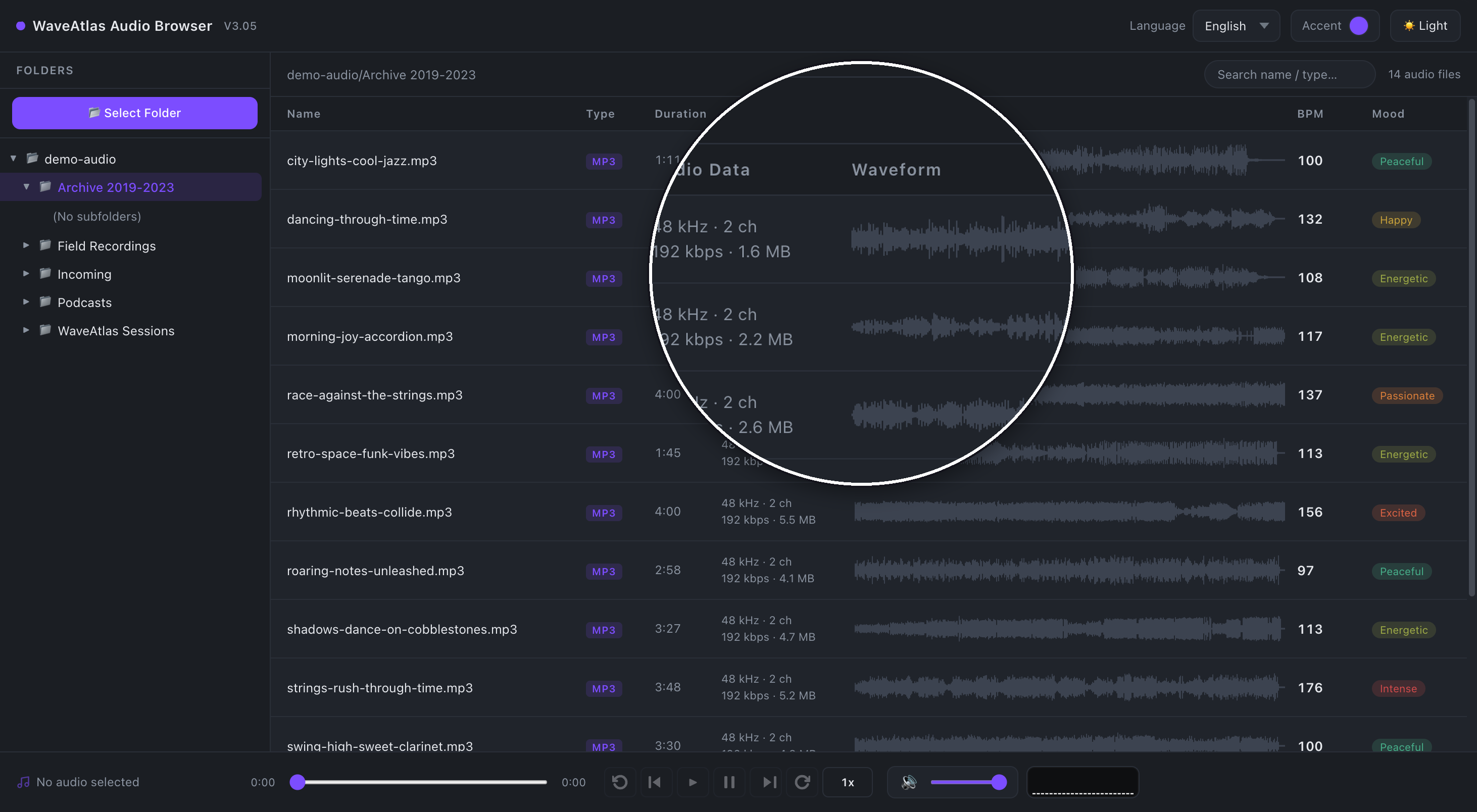Click the purple WaveAtlas logo dot
Image resolution: width=1477 pixels, height=812 pixels.
21,26
